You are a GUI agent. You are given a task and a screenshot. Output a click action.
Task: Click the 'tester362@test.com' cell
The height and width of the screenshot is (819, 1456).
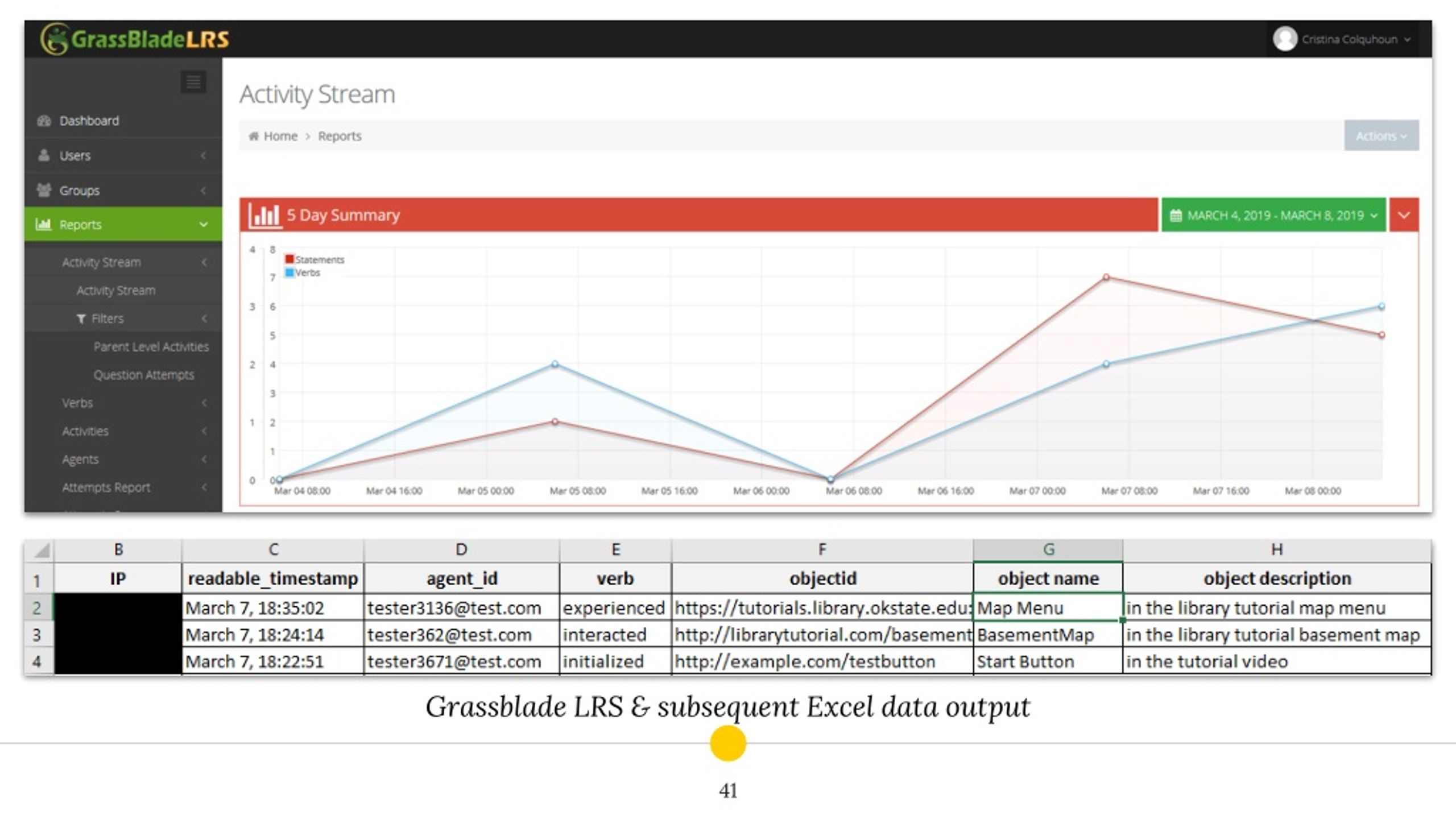(462, 635)
